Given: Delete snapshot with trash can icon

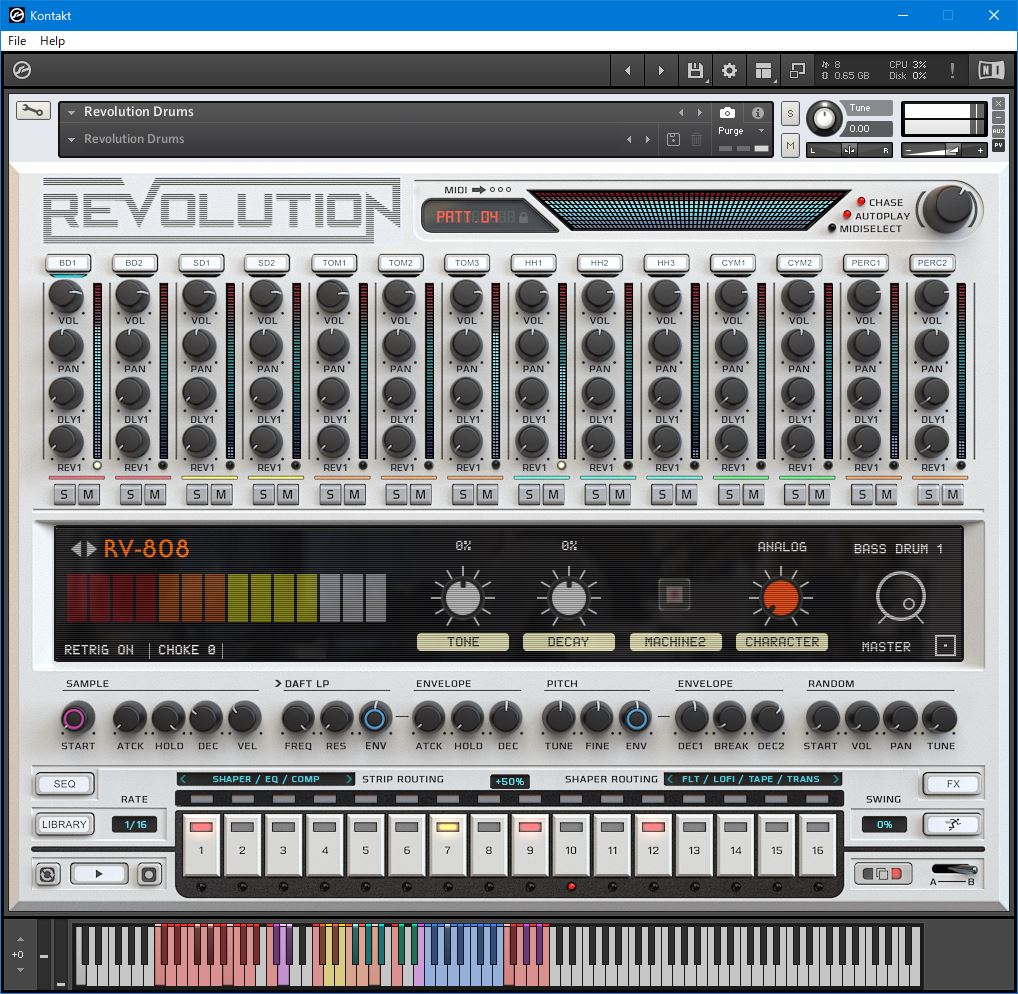Looking at the screenshot, I should pyautogui.click(x=696, y=139).
